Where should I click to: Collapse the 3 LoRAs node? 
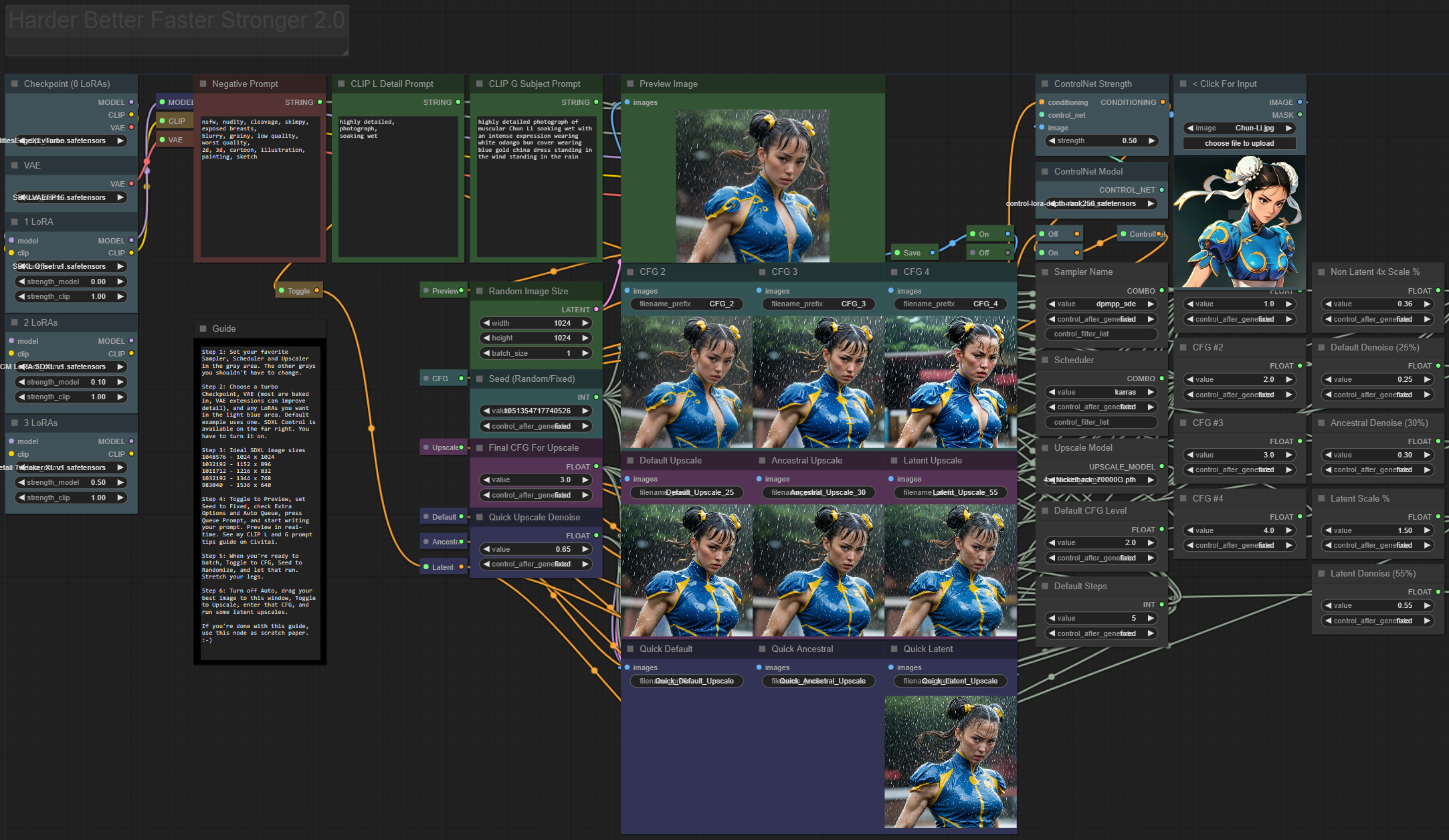(15, 423)
